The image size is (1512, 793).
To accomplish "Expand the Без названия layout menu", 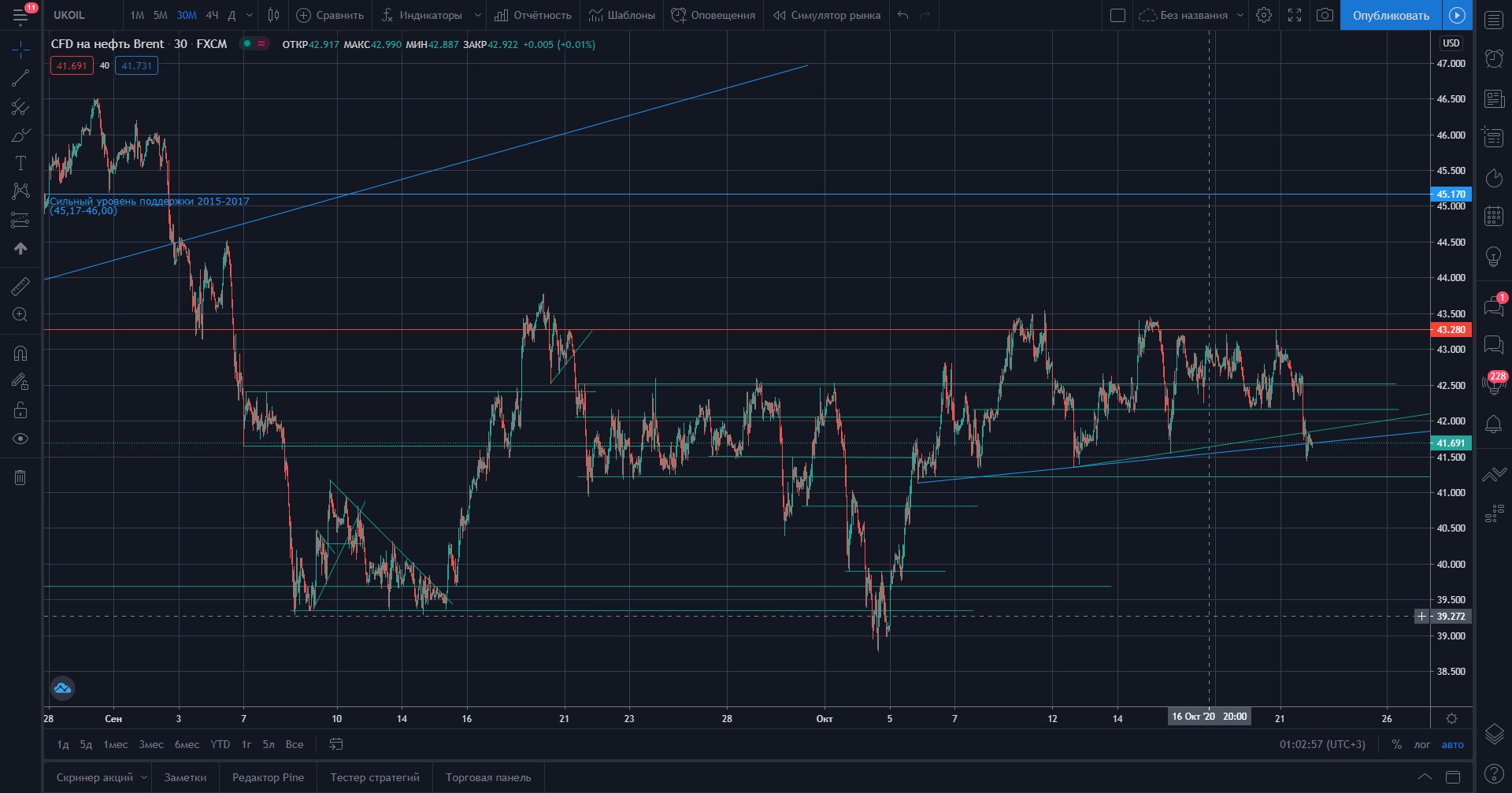I will pos(1240,15).
